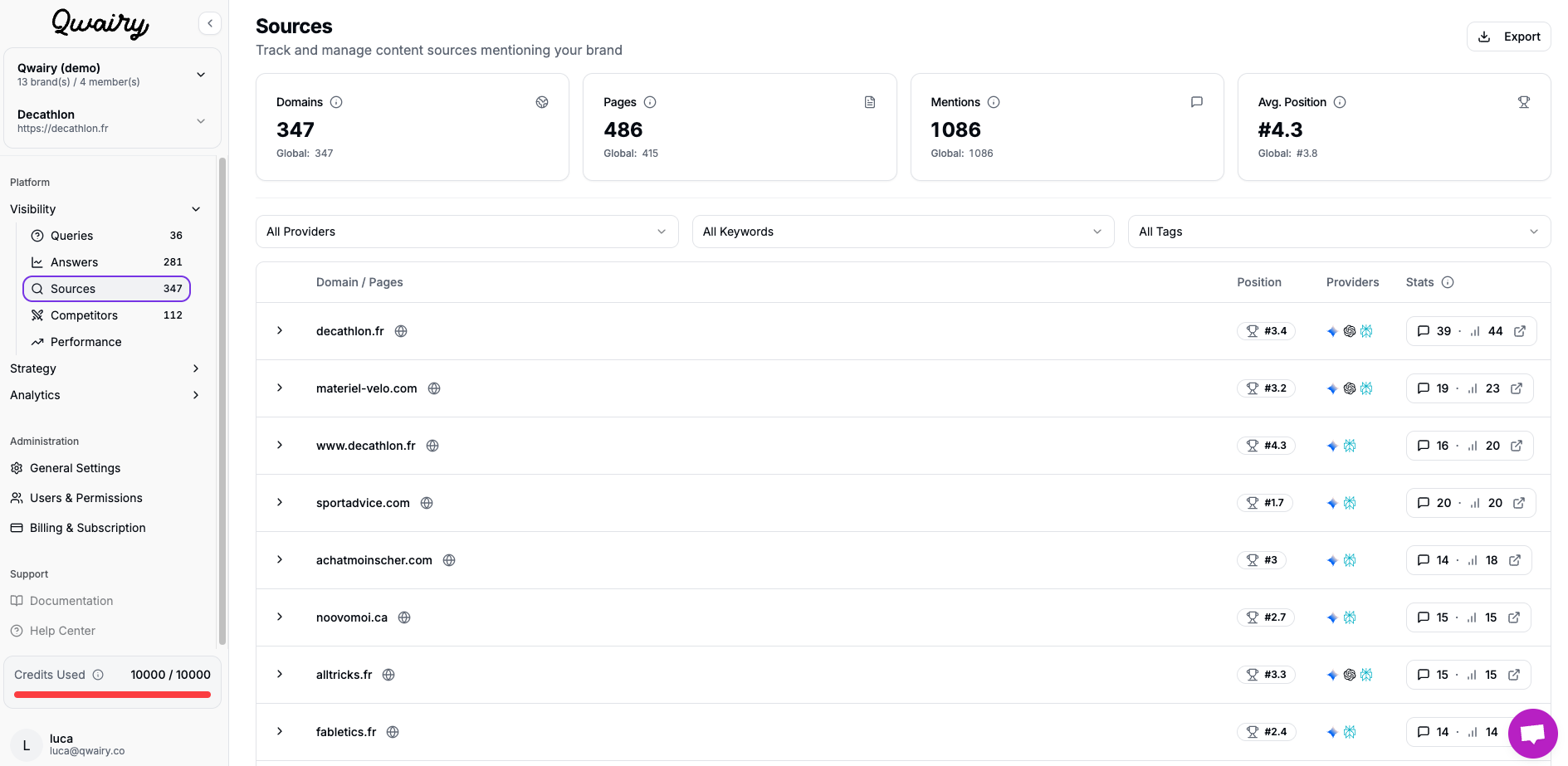
Task: Click the trophy icon in Avg. Position card
Action: click(x=1524, y=102)
